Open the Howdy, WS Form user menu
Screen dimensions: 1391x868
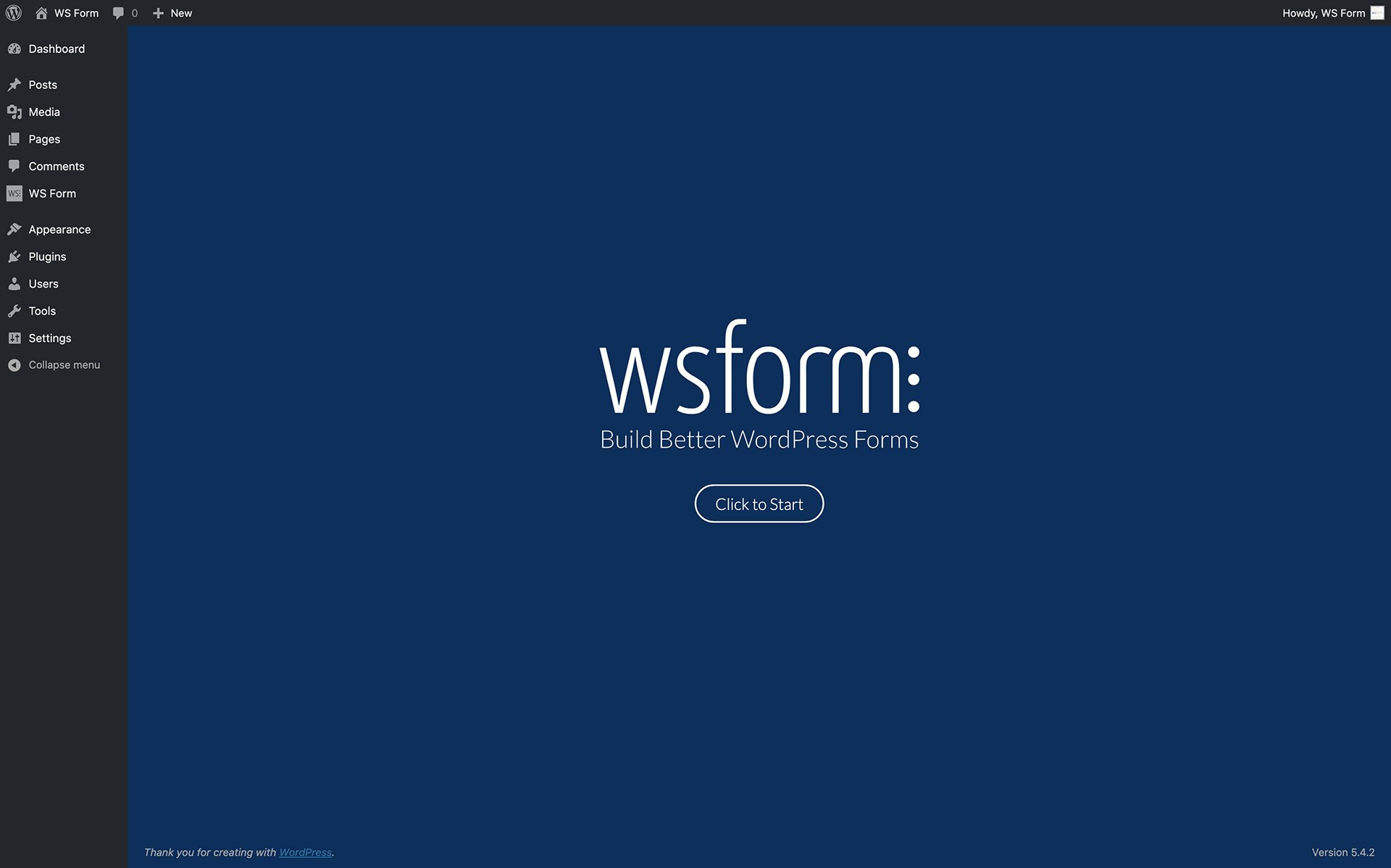click(x=1322, y=12)
